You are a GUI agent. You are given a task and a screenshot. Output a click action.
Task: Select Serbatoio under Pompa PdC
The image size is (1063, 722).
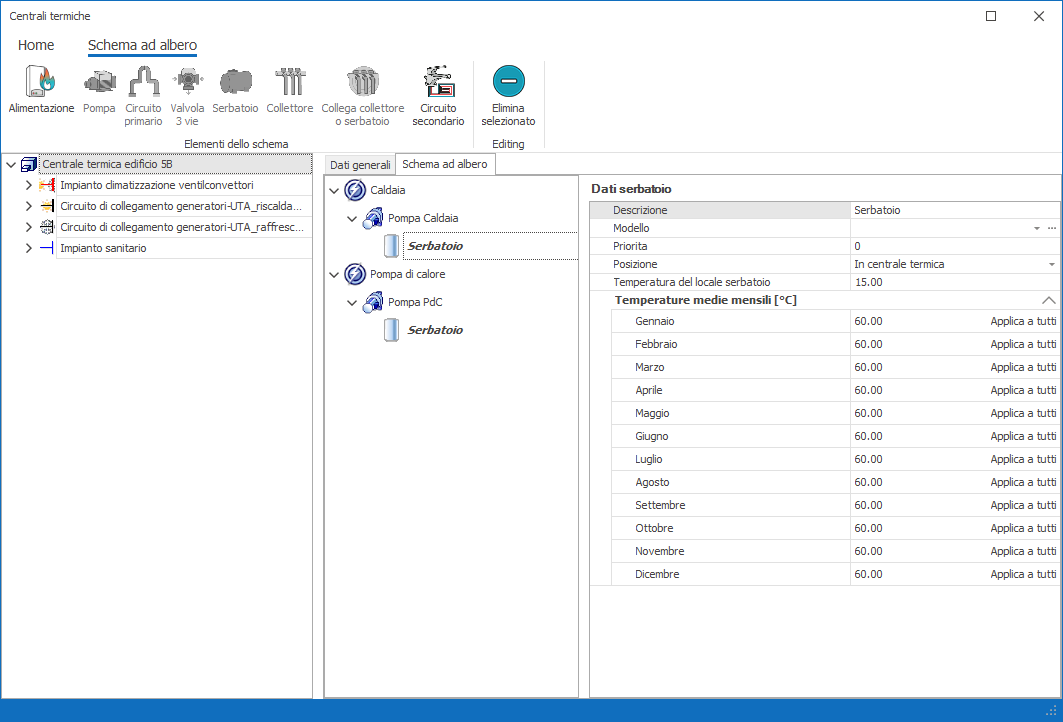[435, 330]
